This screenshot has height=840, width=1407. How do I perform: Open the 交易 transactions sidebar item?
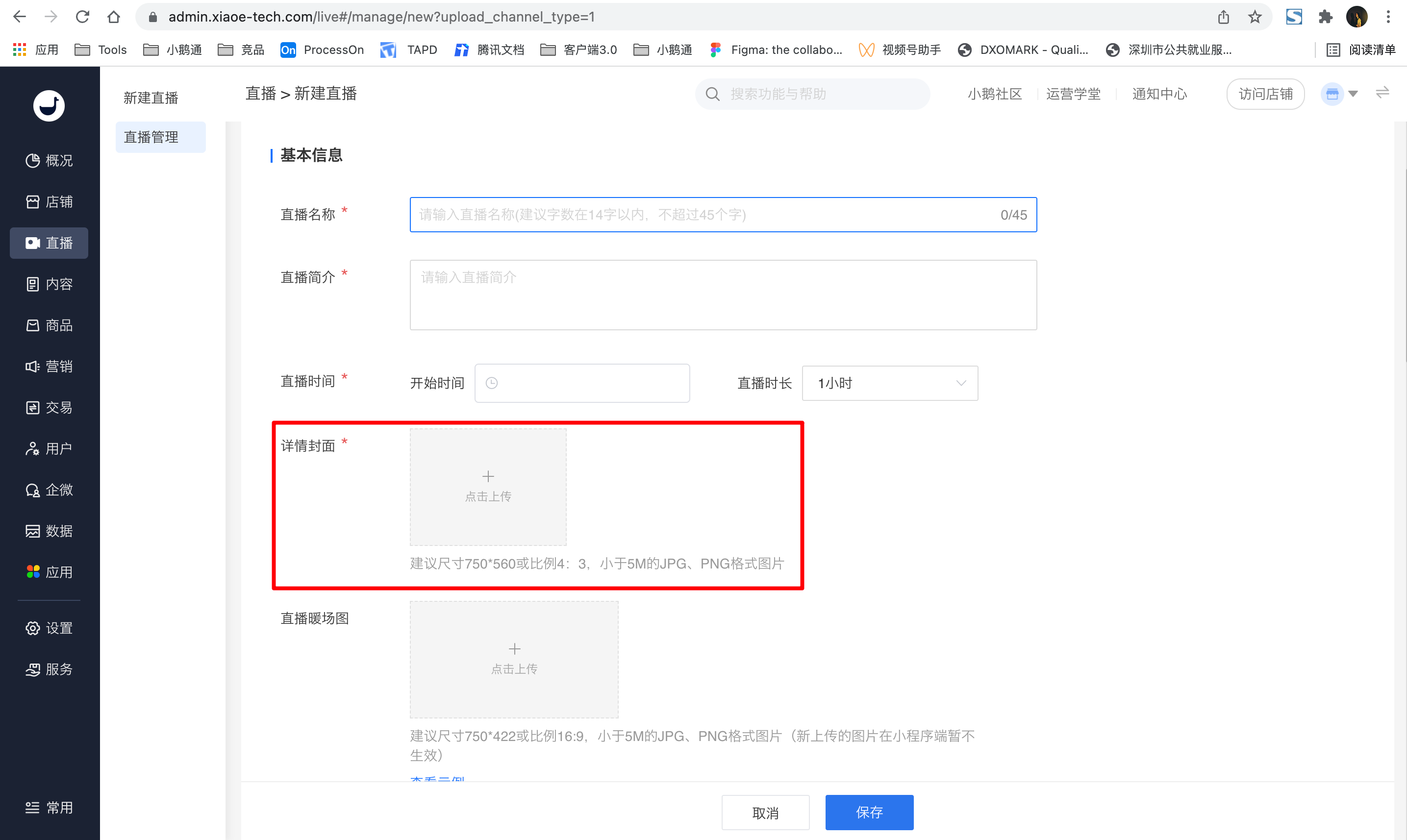(49, 408)
